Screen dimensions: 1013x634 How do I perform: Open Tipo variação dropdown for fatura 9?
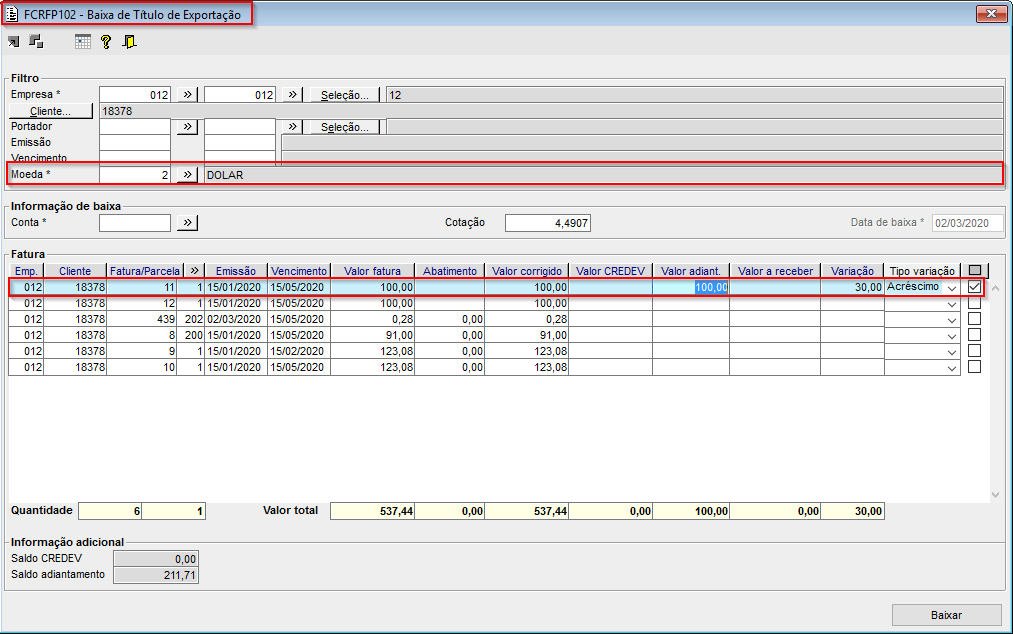(952, 352)
